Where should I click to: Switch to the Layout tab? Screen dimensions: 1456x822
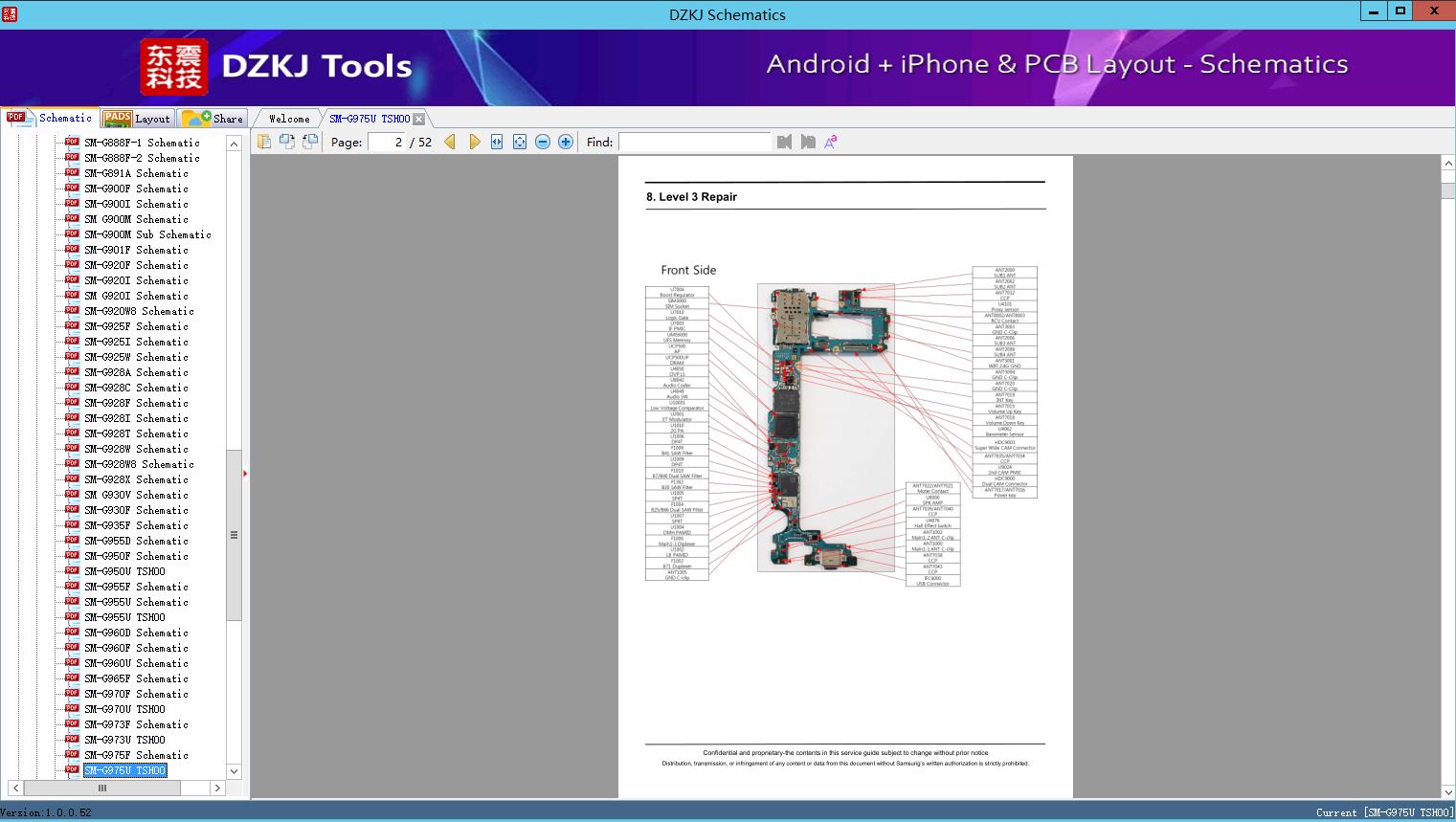tap(137, 119)
